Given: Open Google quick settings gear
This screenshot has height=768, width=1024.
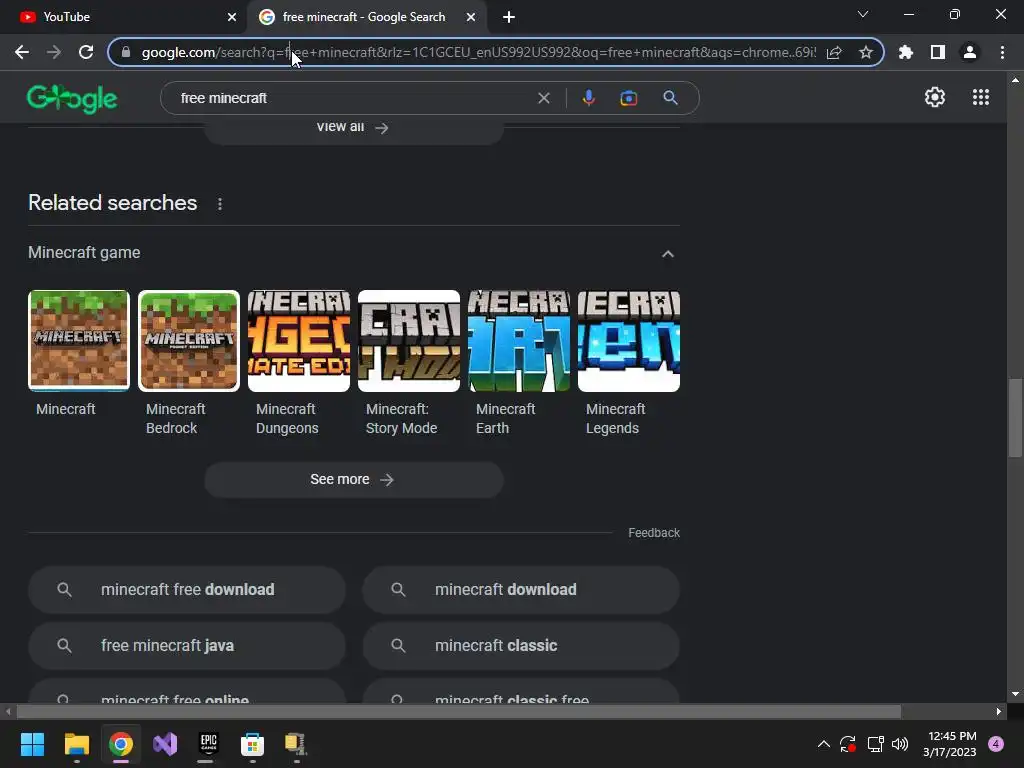Looking at the screenshot, I should (935, 97).
